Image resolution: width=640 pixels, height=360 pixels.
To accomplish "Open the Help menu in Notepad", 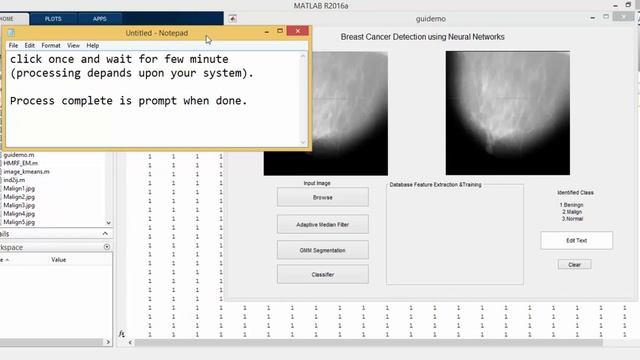I will point(93,45).
